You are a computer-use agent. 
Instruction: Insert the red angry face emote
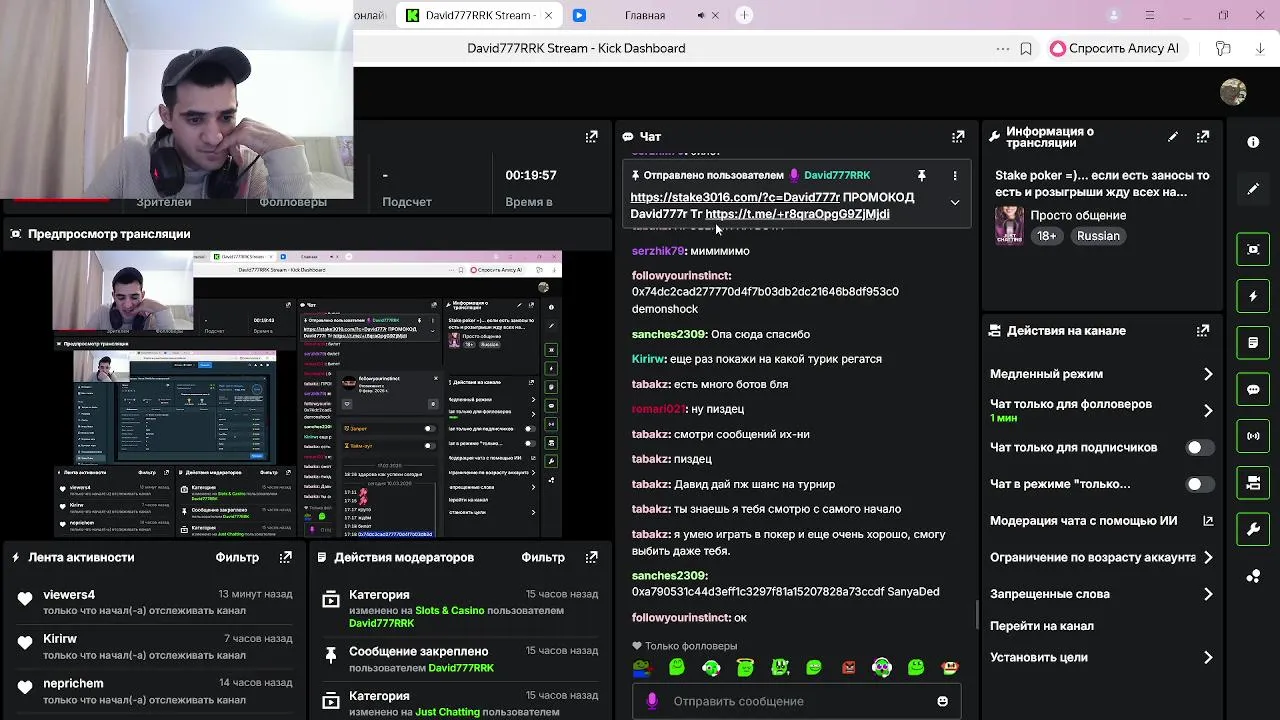click(x=848, y=667)
